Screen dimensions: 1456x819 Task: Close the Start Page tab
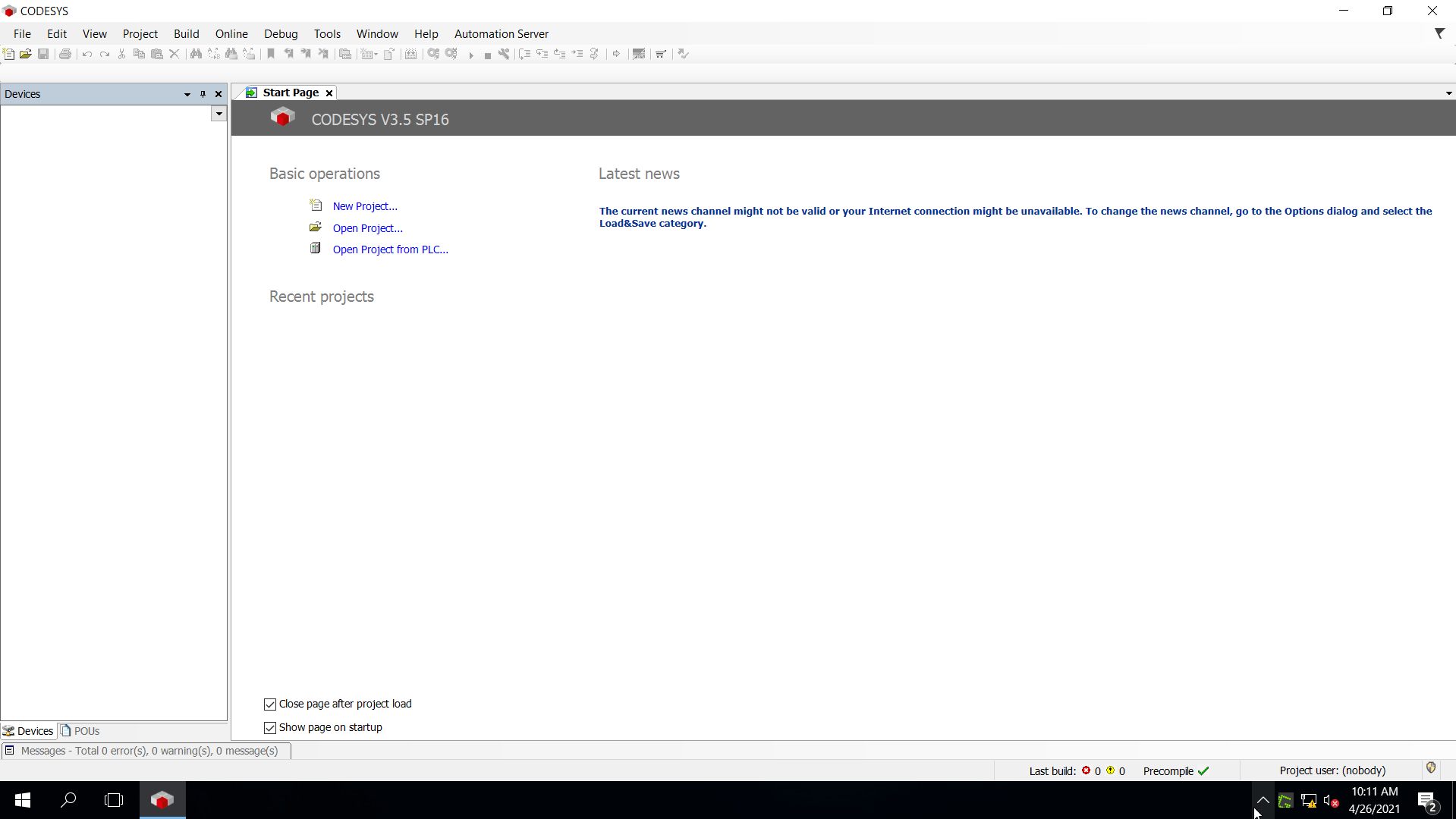click(x=329, y=93)
